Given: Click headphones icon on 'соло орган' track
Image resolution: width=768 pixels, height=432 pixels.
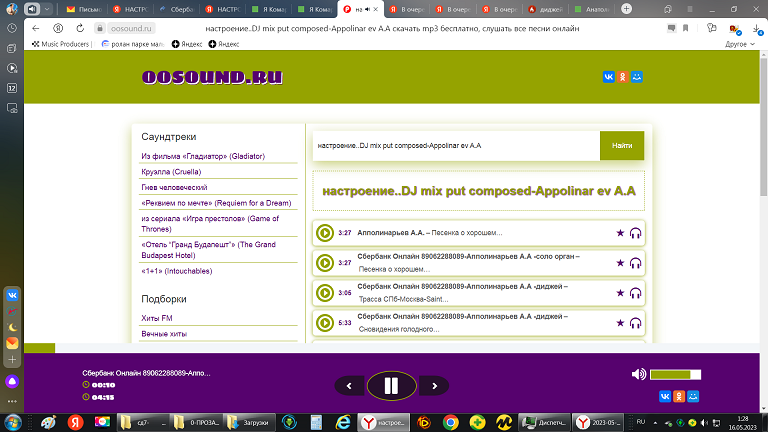Looking at the screenshot, I should (635, 263).
